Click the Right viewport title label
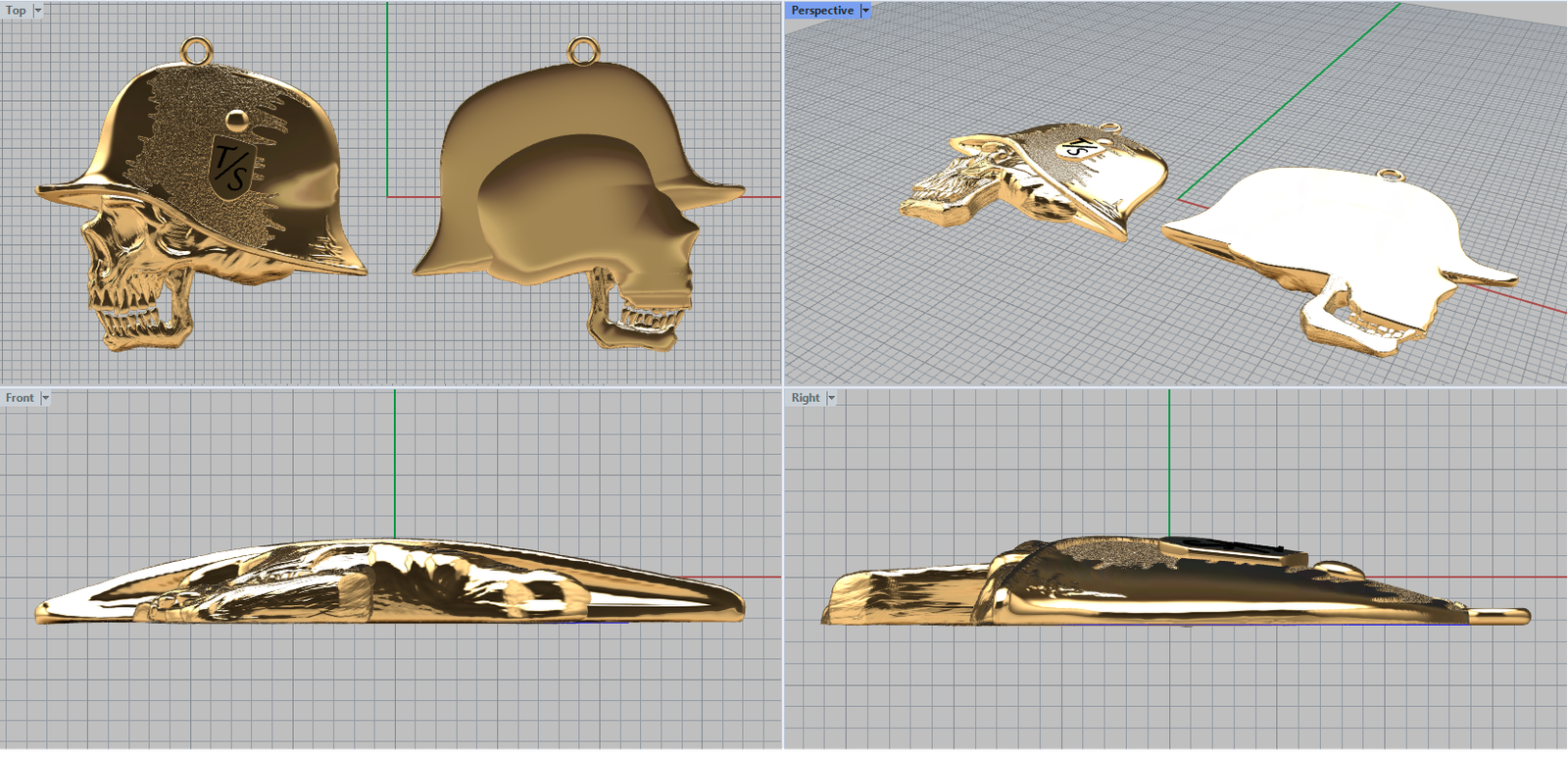This screenshot has width=1568, height=757. coord(806,398)
